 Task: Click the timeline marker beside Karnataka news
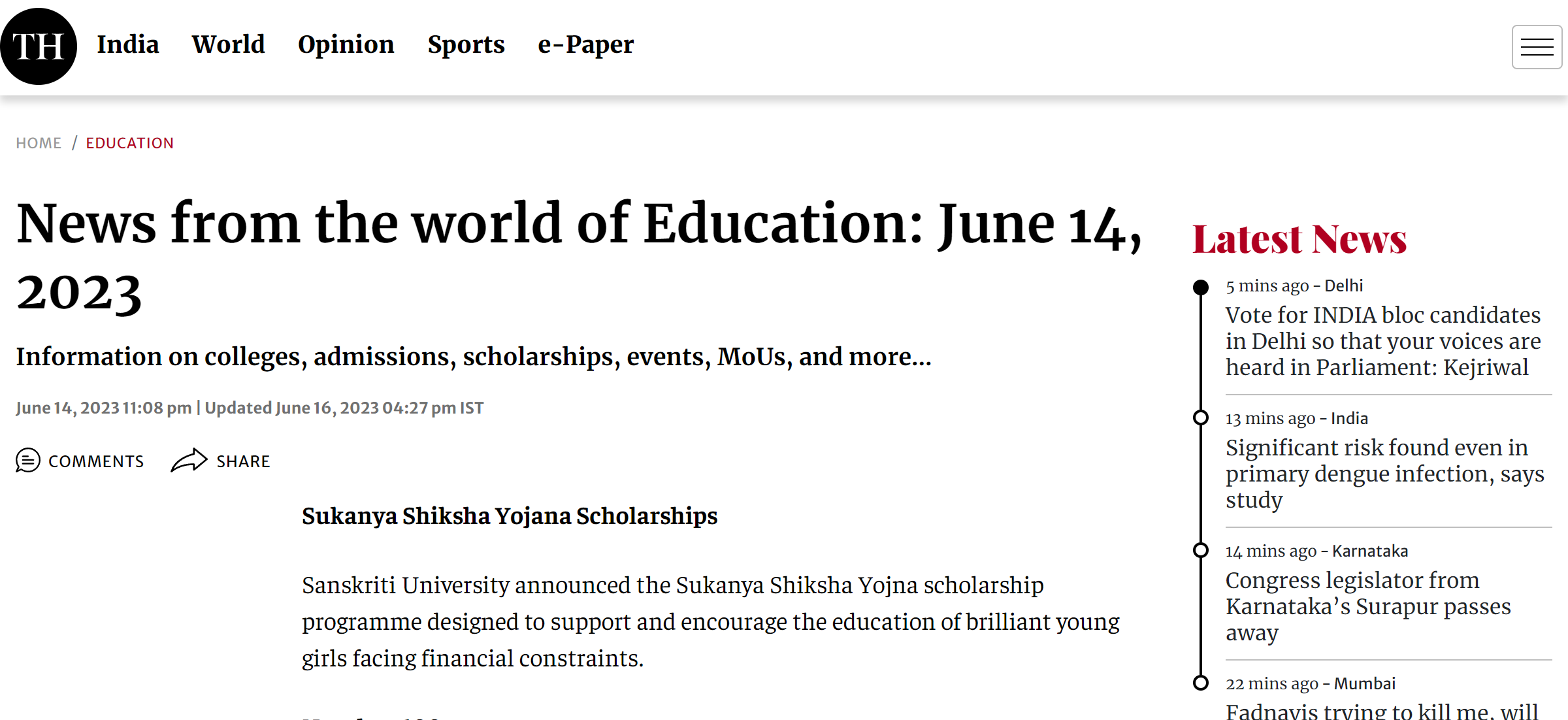point(1201,551)
